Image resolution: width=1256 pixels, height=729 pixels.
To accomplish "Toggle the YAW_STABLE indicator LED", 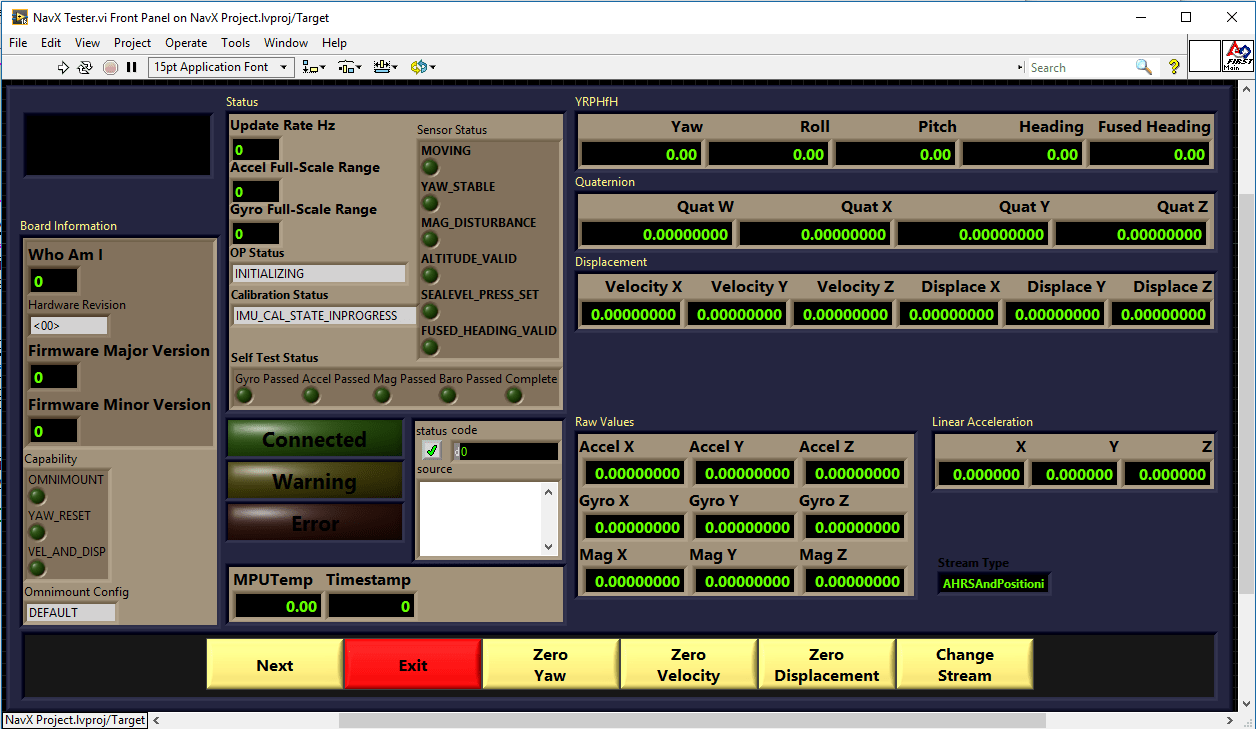I will [x=430, y=203].
